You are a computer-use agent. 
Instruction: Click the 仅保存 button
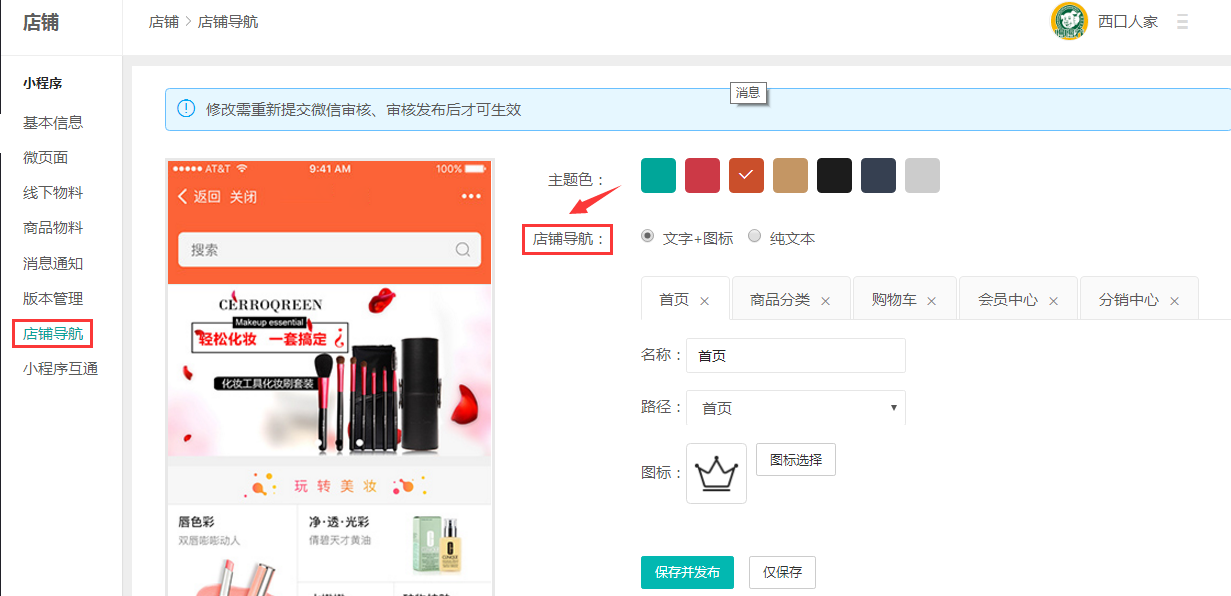coord(782,572)
